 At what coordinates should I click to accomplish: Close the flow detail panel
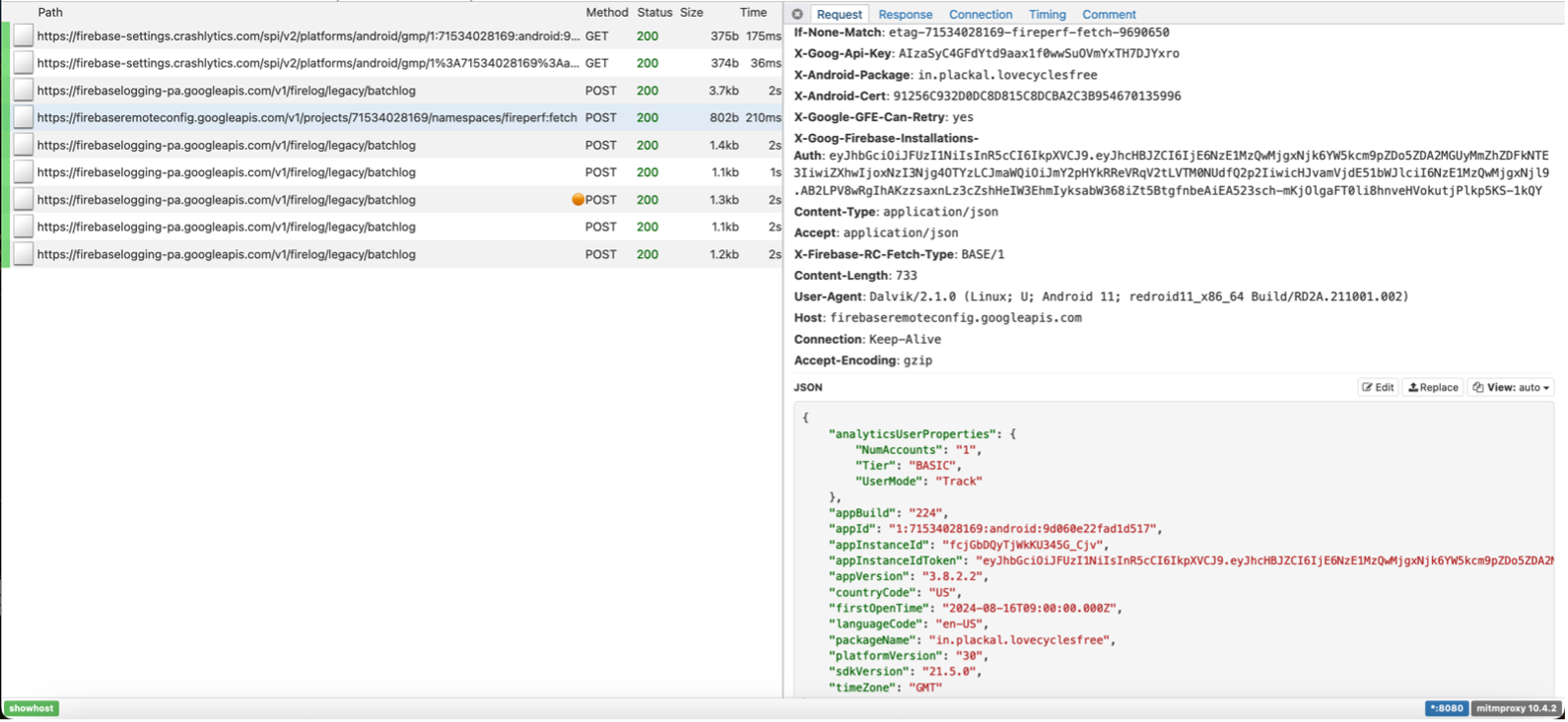(797, 15)
